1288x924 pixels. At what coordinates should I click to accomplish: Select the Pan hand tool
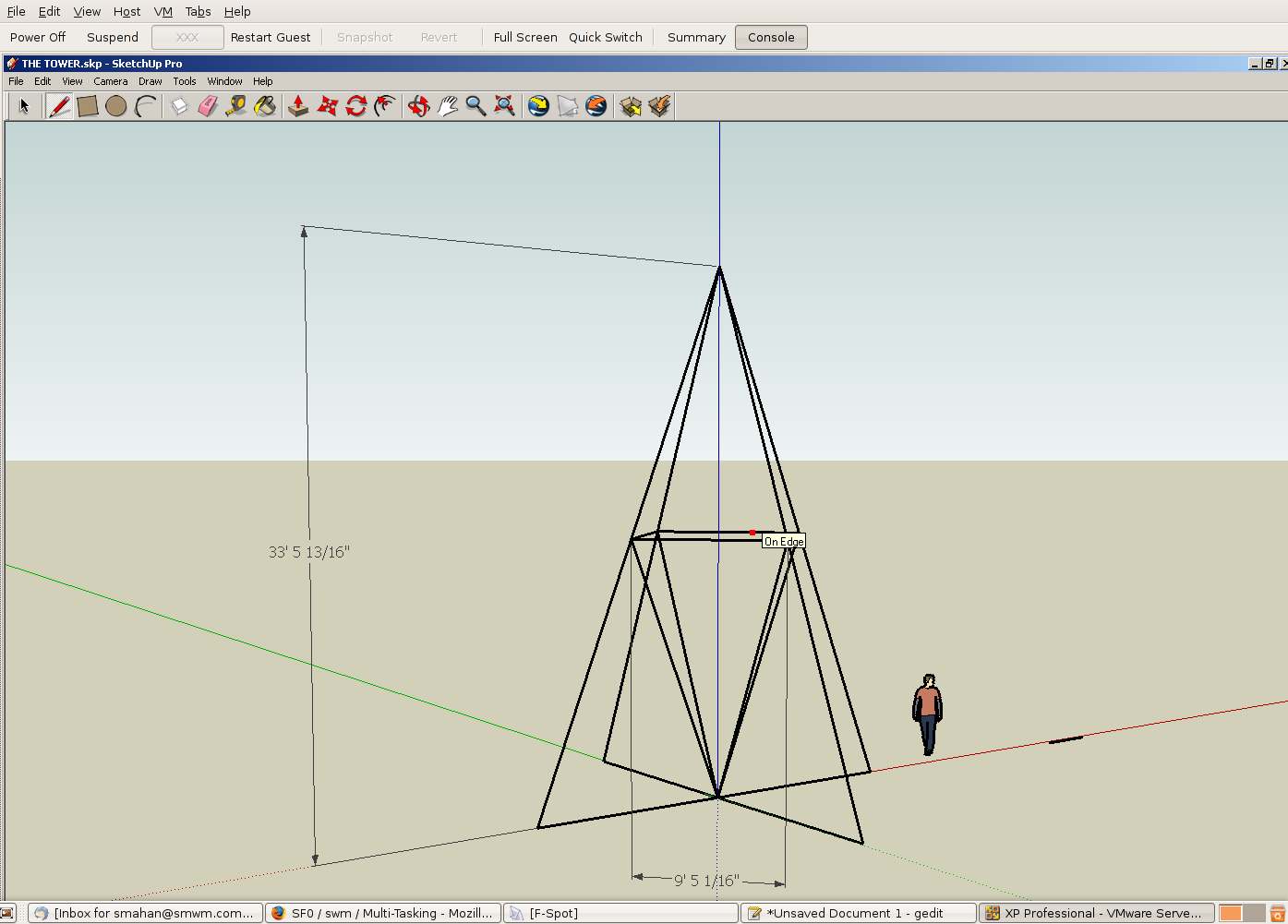tap(448, 106)
